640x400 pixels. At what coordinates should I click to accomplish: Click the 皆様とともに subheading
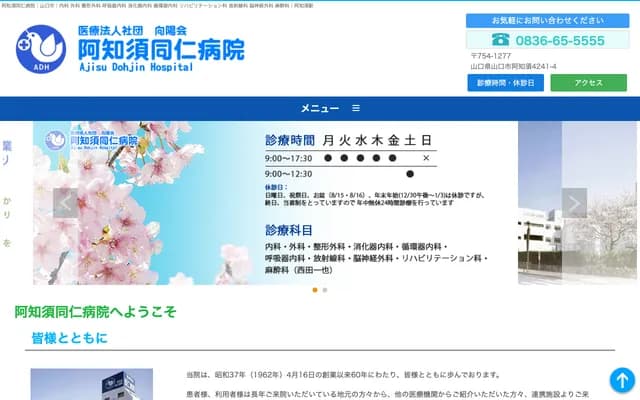(70, 338)
